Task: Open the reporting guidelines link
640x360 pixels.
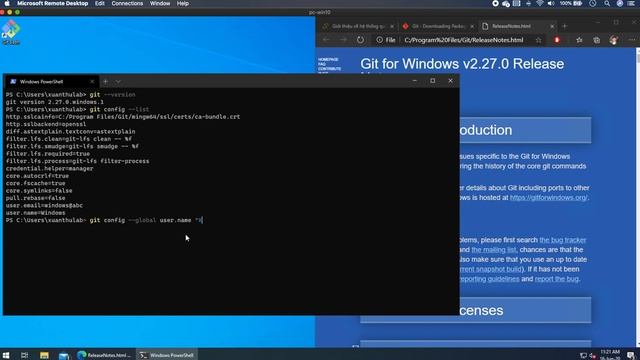Action: pyautogui.click(x=489, y=279)
